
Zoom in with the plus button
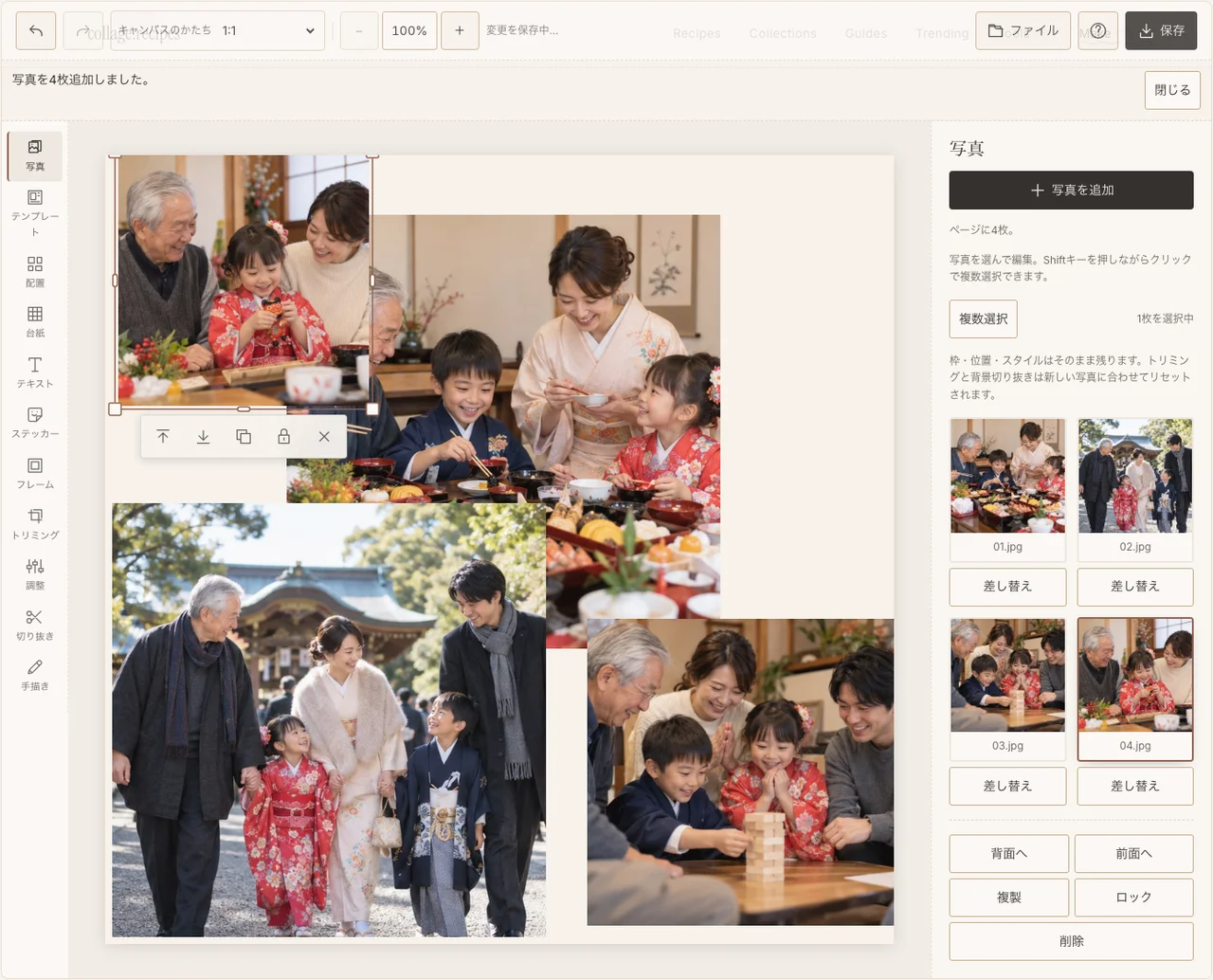pyautogui.click(x=460, y=30)
